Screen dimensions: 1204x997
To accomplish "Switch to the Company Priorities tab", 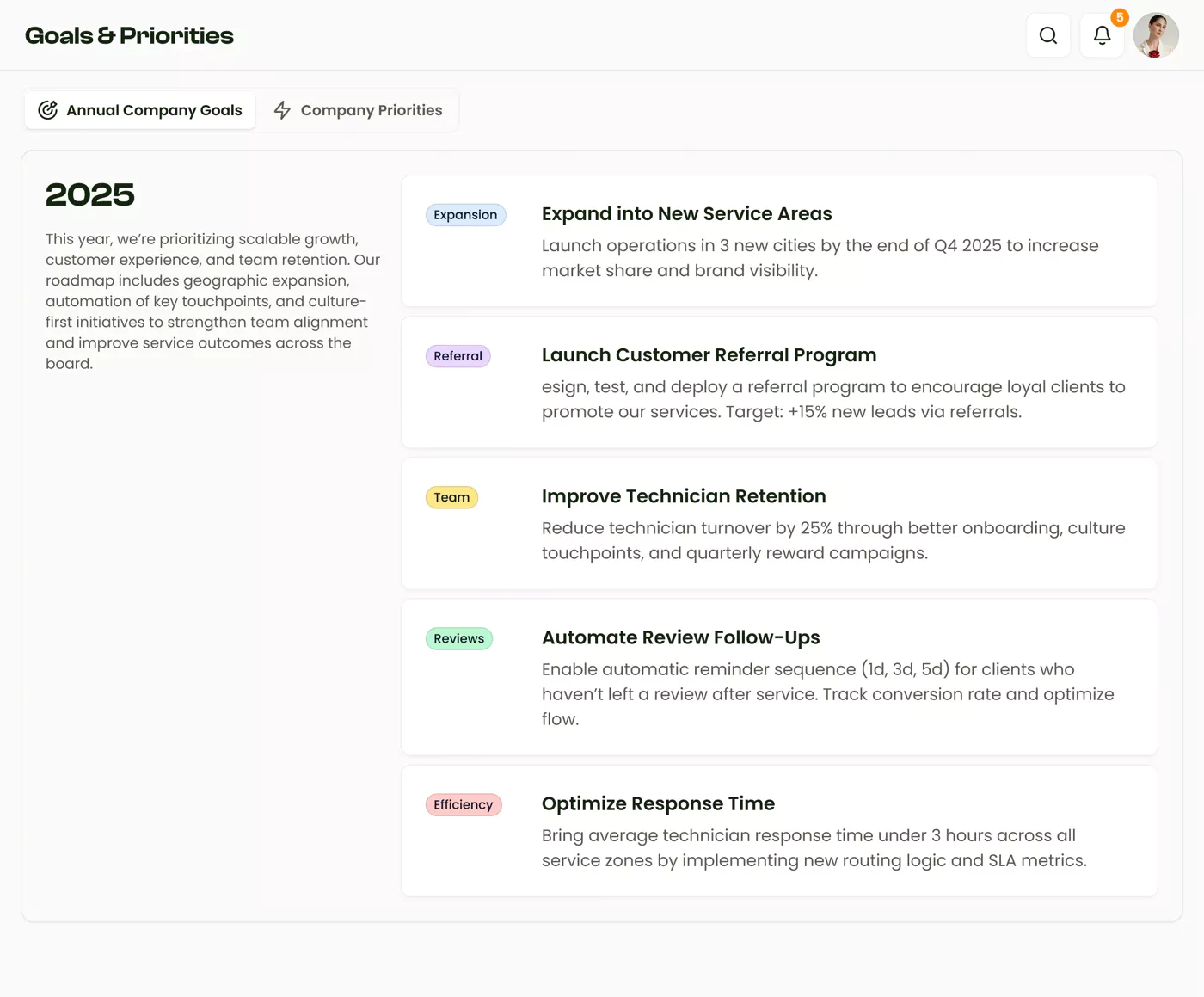I will click(x=371, y=110).
